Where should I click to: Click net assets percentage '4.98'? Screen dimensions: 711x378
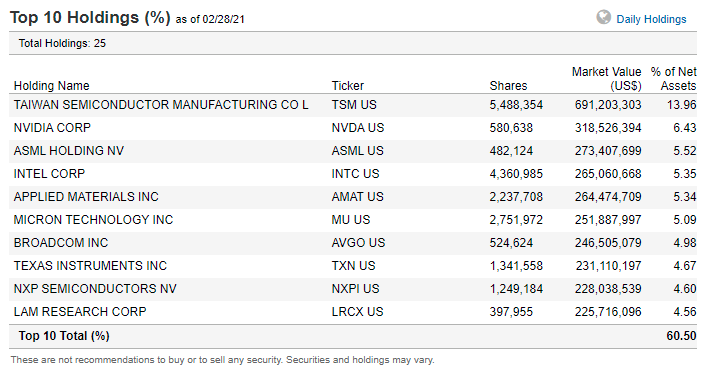click(x=685, y=243)
